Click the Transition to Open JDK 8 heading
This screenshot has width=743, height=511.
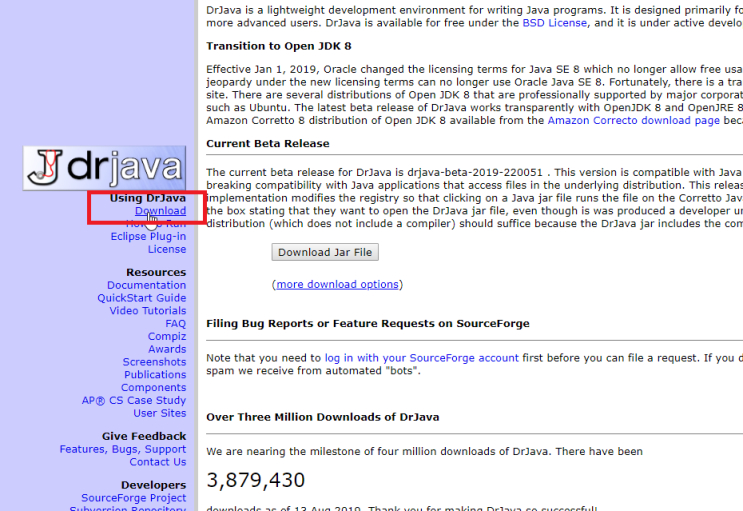279,46
